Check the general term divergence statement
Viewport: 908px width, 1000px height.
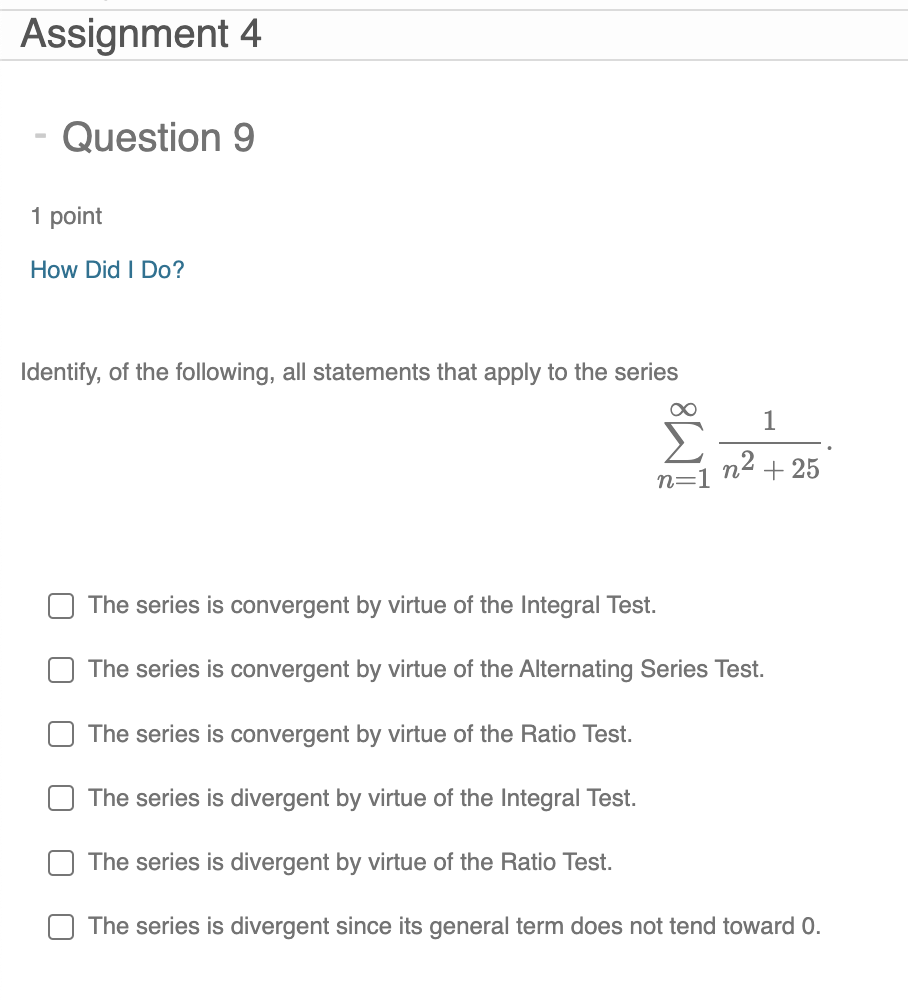point(60,926)
